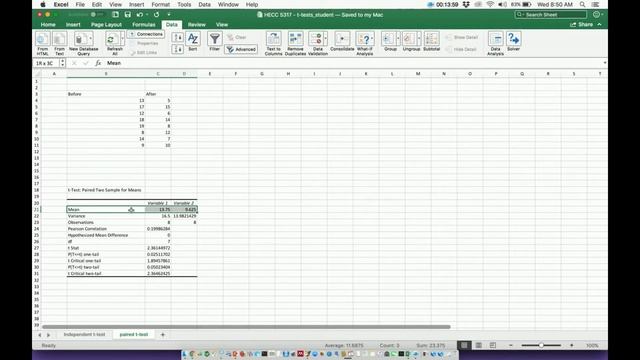Open the View ribbon tab

click(x=222, y=24)
